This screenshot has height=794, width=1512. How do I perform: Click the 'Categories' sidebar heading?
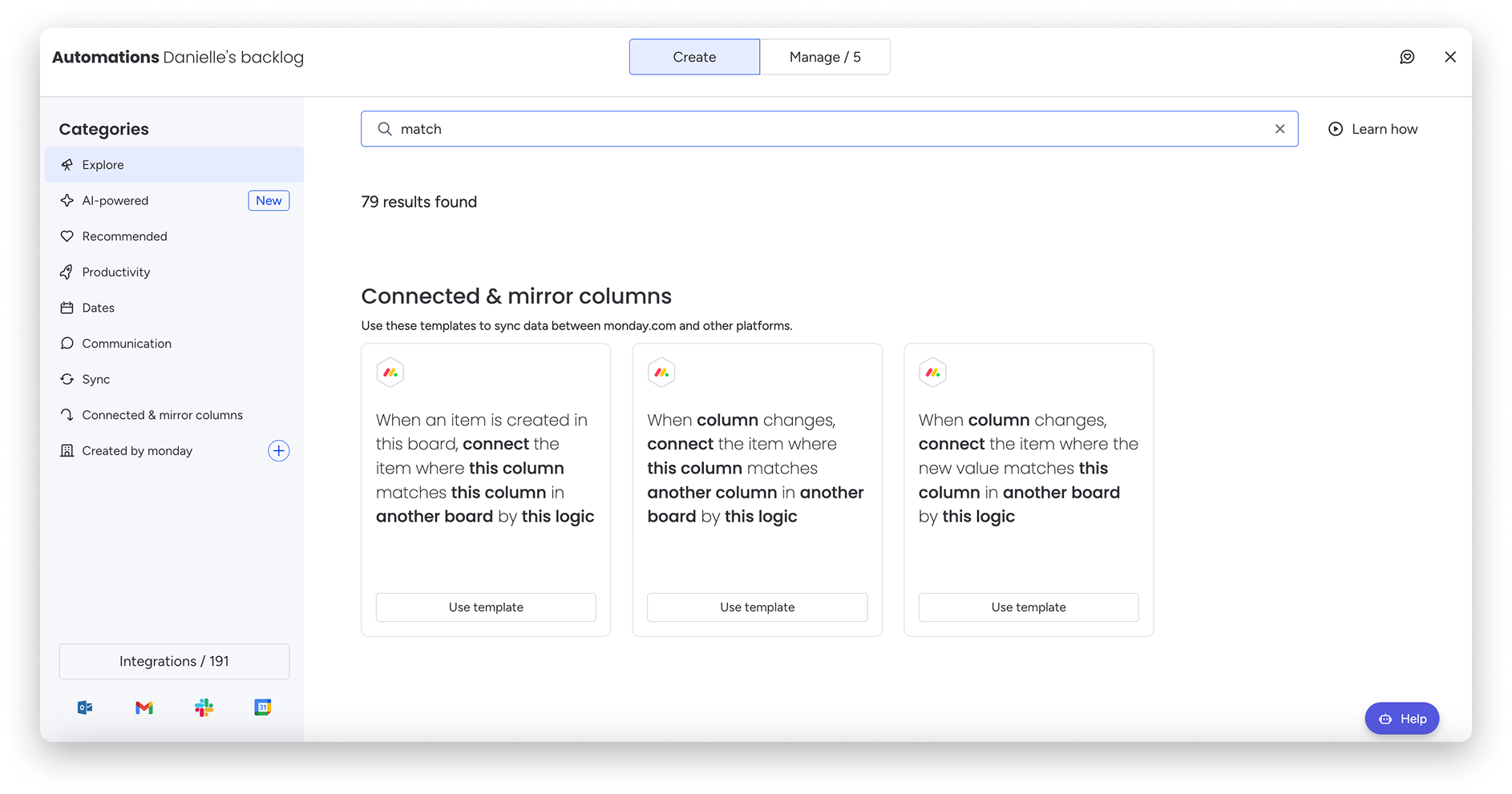click(x=104, y=129)
